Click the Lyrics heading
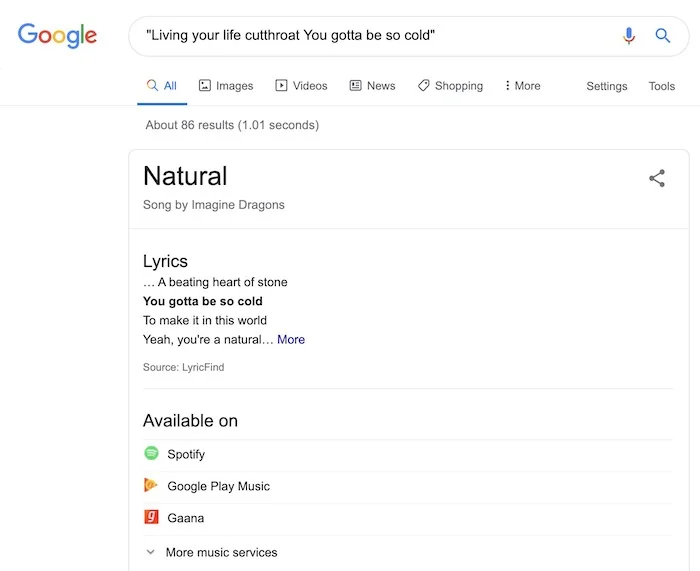 click(x=165, y=261)
